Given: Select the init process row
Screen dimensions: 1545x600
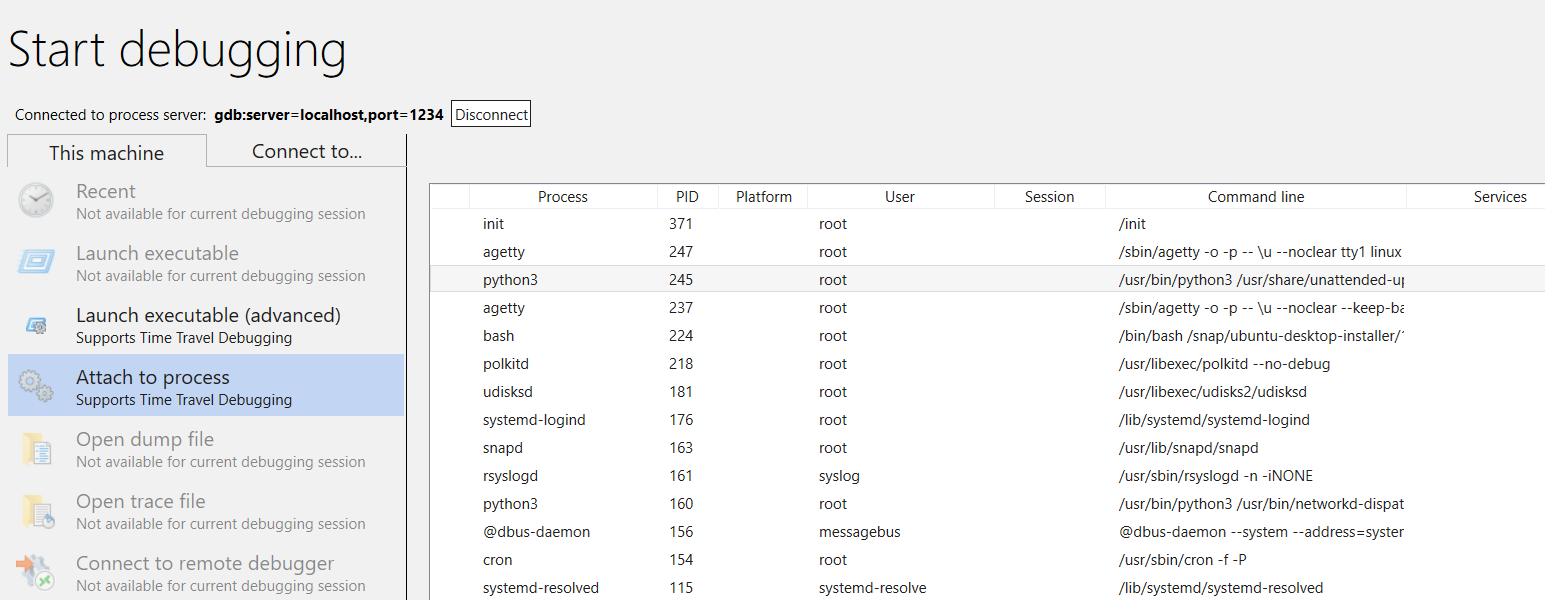Looking at the screenshot, I should (x=700, y=223).
